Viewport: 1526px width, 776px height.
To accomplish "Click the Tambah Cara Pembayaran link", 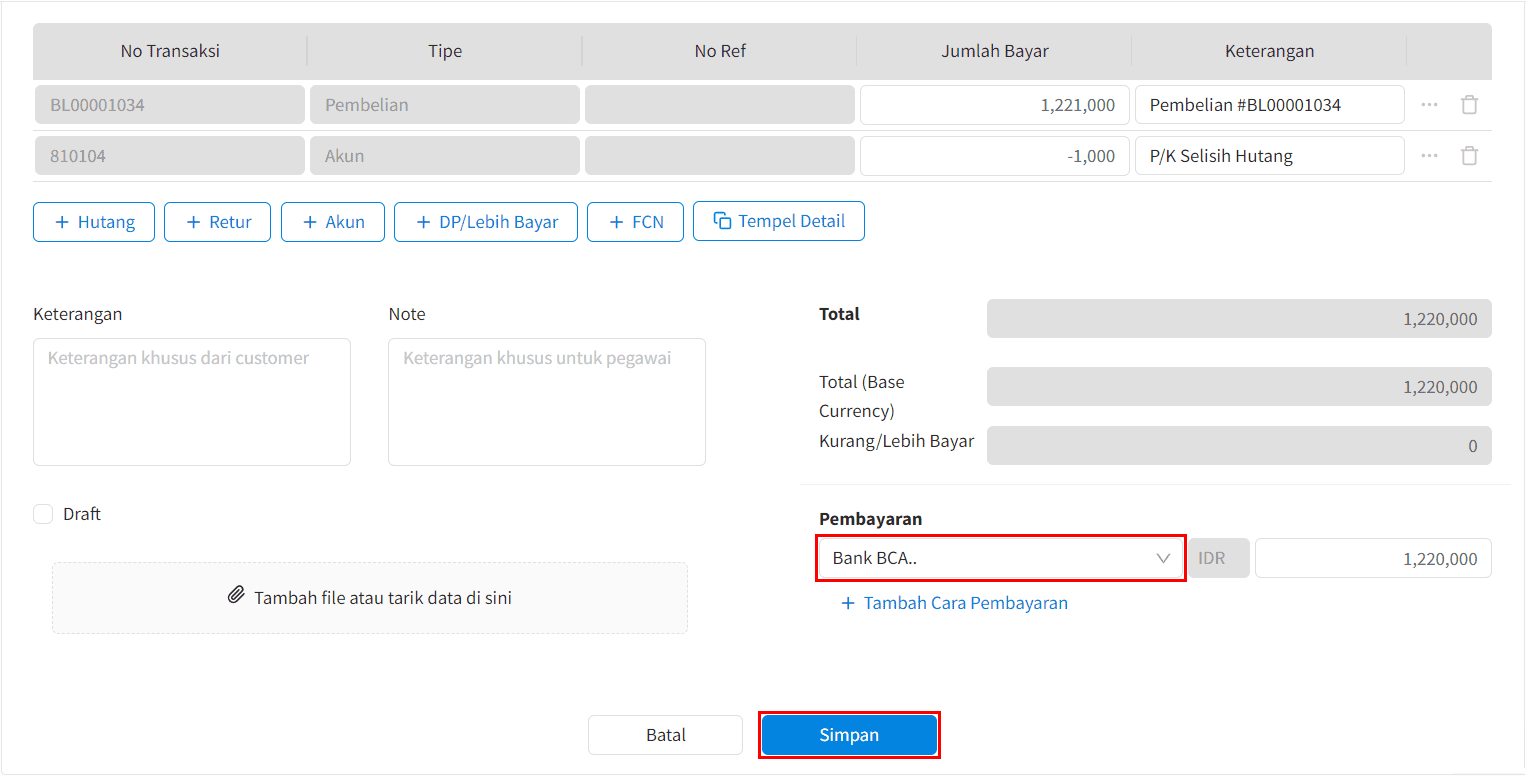I will (954, 603).
